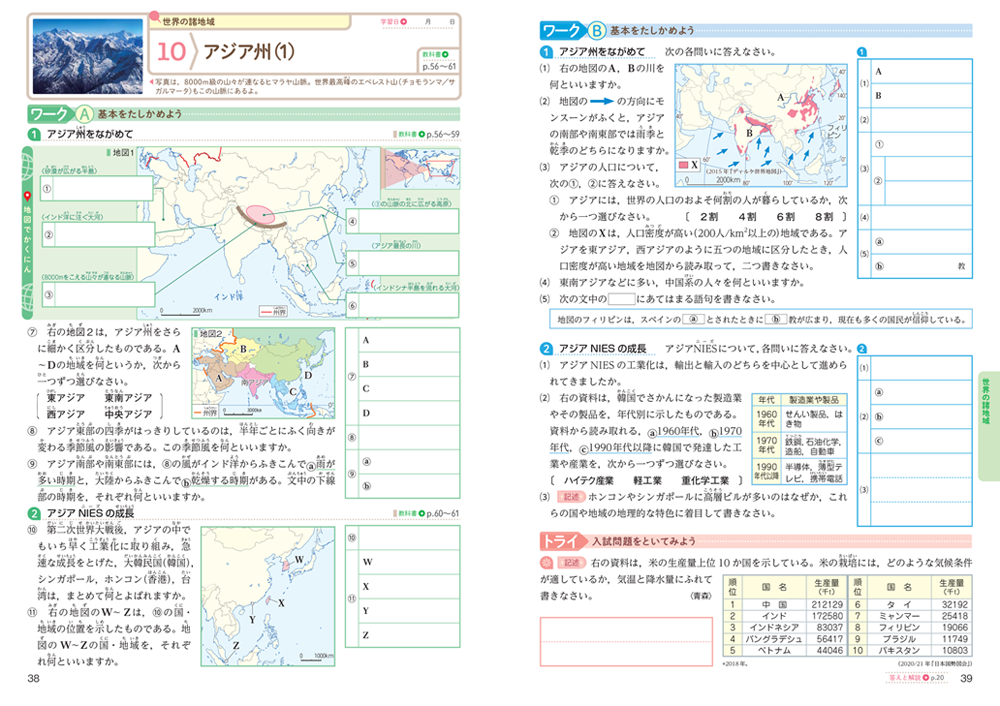Click right-page answer cell A for the river

(x=921, y=71)
